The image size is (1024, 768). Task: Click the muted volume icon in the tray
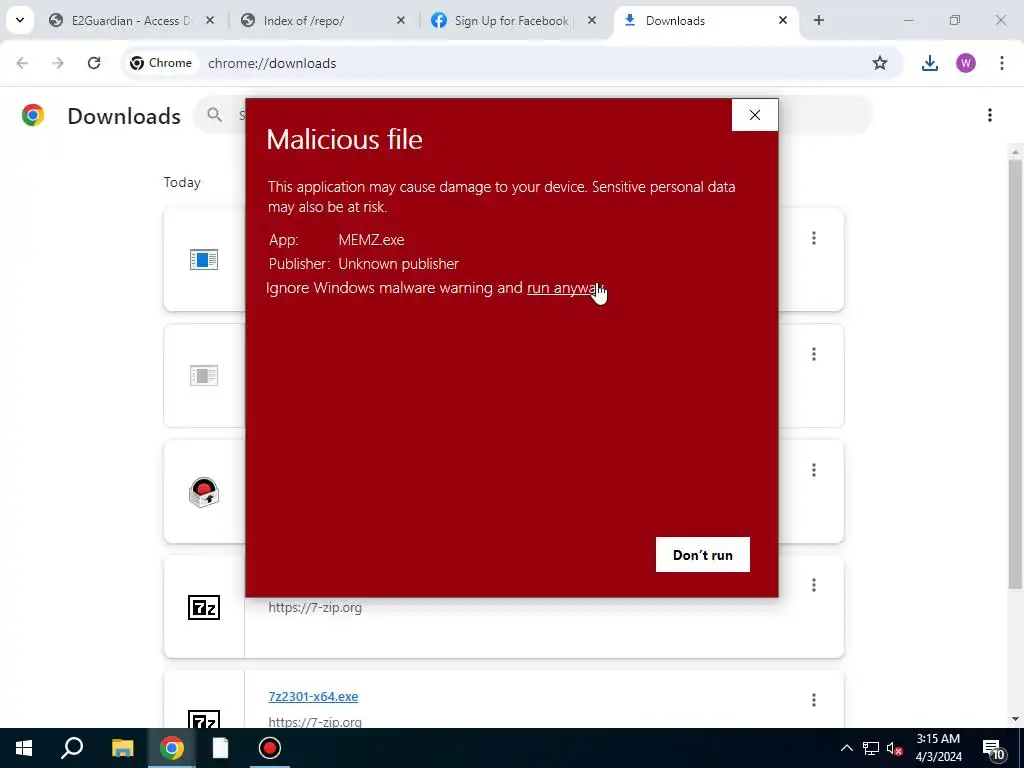pos(894,748)
